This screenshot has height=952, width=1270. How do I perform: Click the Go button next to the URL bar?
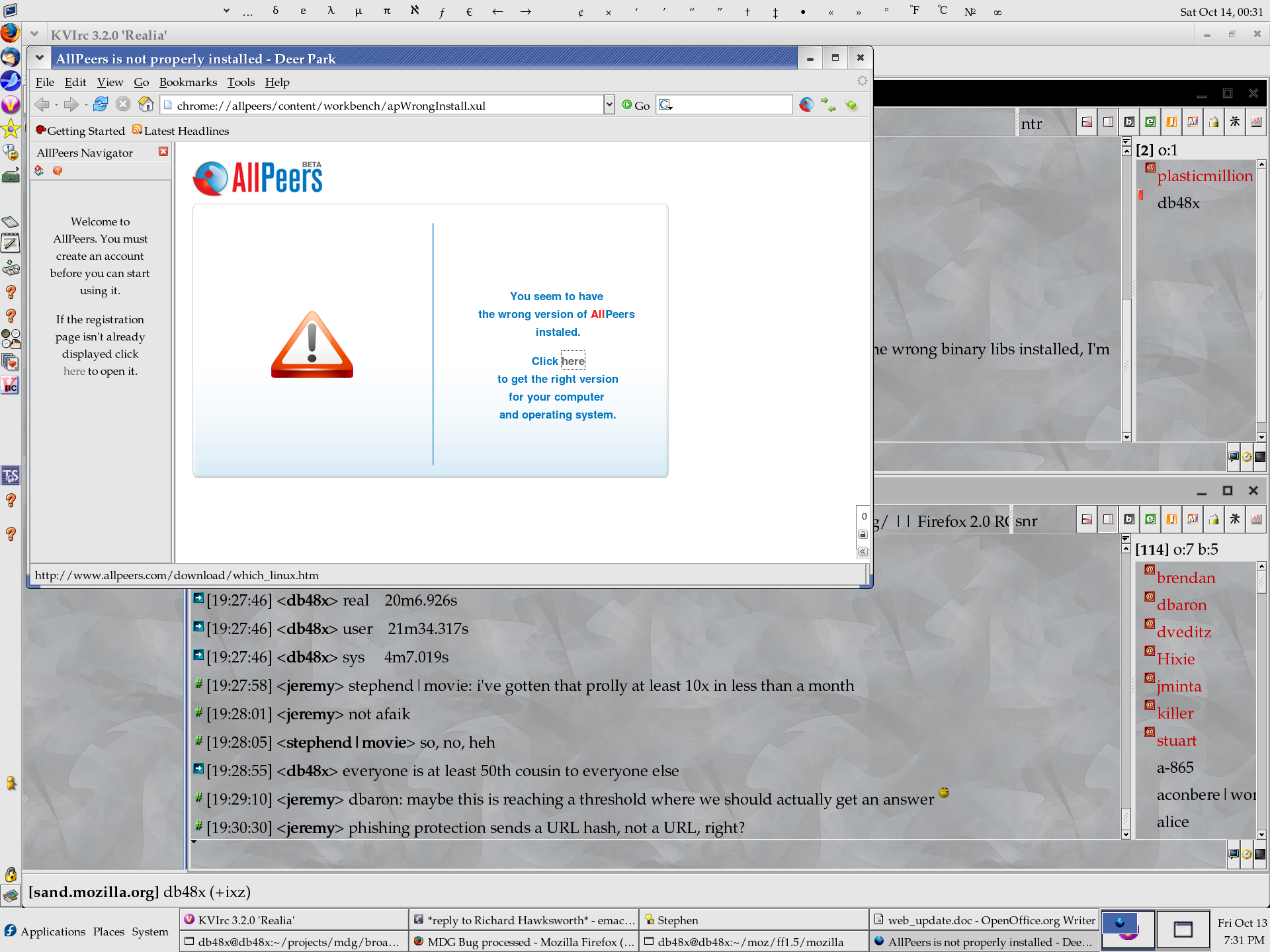click(x=636, y=105)
